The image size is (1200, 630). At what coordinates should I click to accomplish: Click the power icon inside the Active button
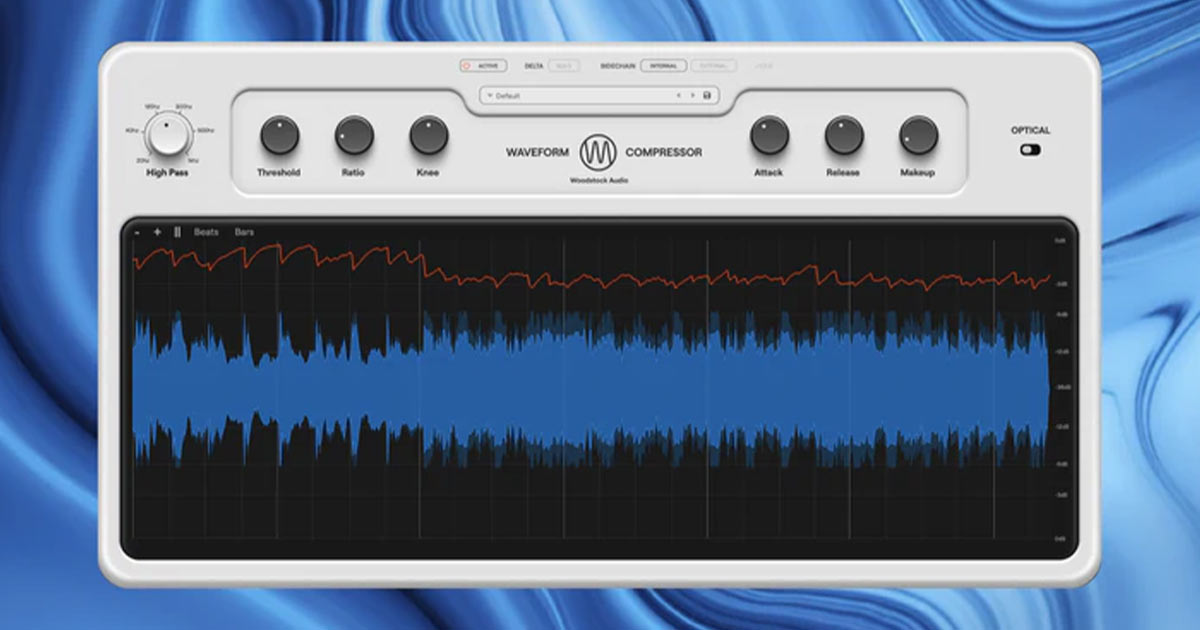pos(465,65)
